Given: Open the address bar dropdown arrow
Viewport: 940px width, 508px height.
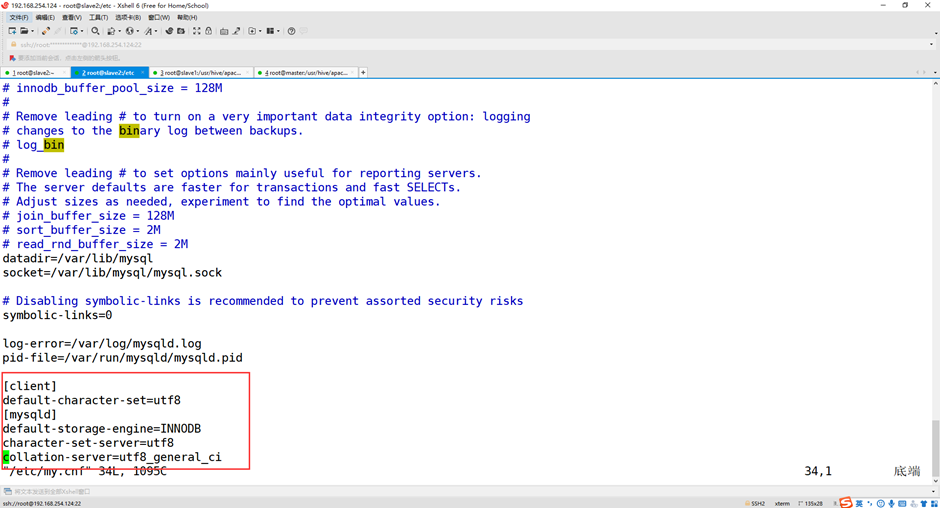Looking at the screenshot, I should tap(932, 44).
